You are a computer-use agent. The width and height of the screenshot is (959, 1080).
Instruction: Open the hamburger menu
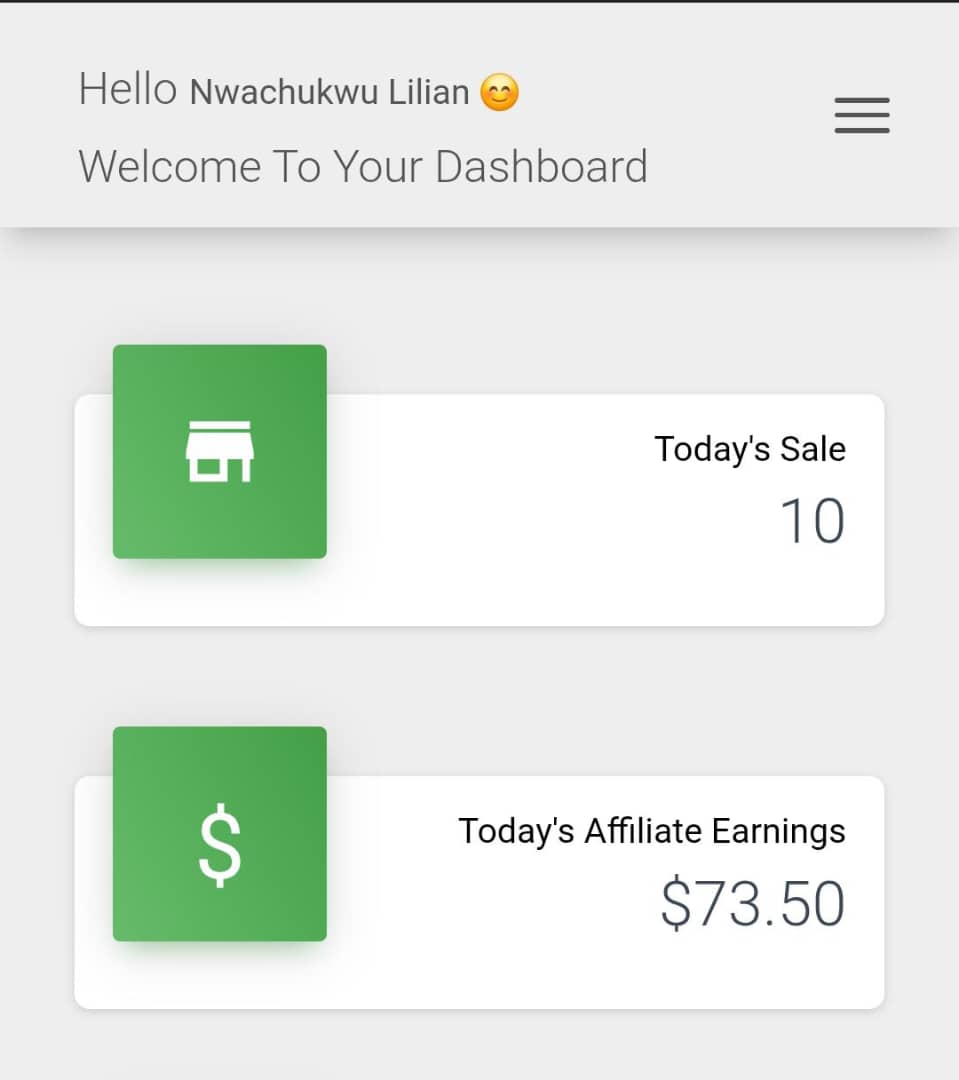pos(862,115)
